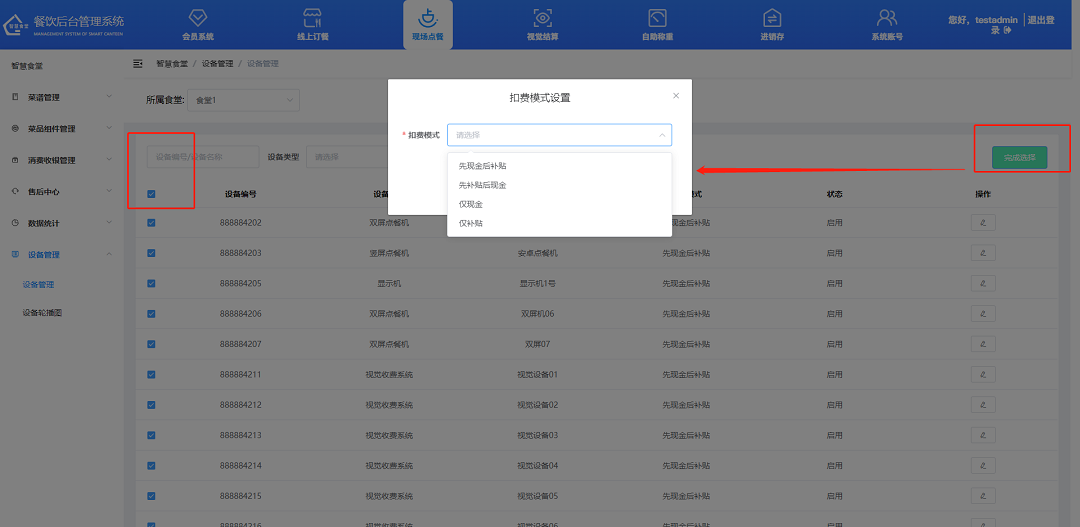This screenshot has width=1080, height=527.
Task: Click the 视觉结算 eye icon
Action: [x=542, y=18]
